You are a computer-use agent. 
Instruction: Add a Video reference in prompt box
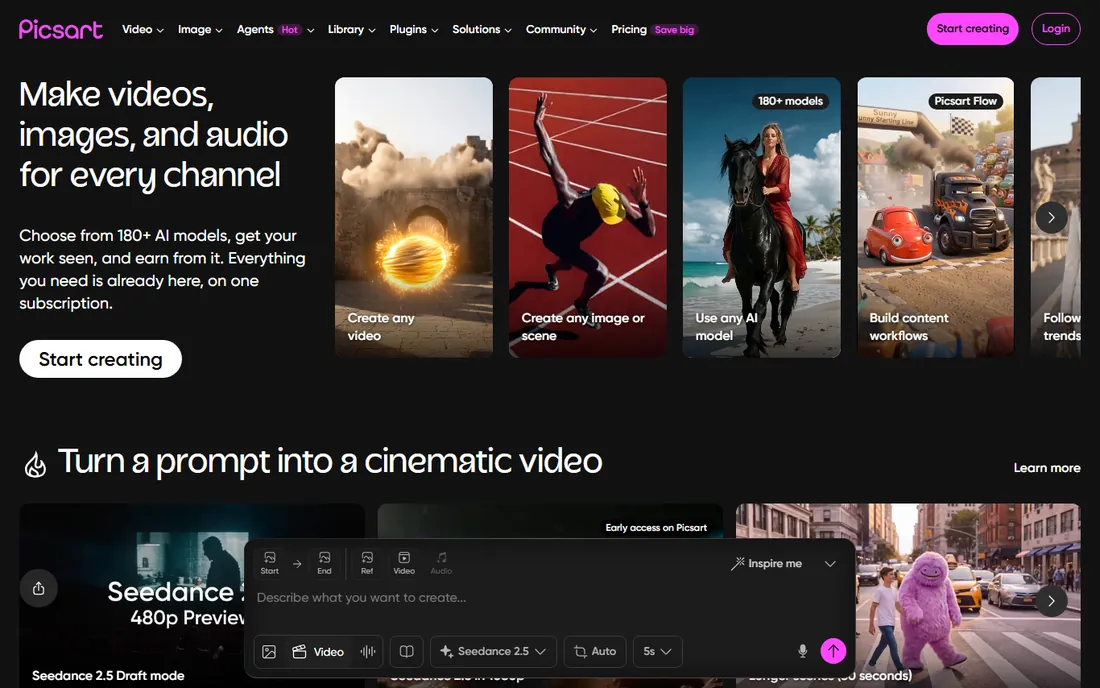(x=404, y=562)
